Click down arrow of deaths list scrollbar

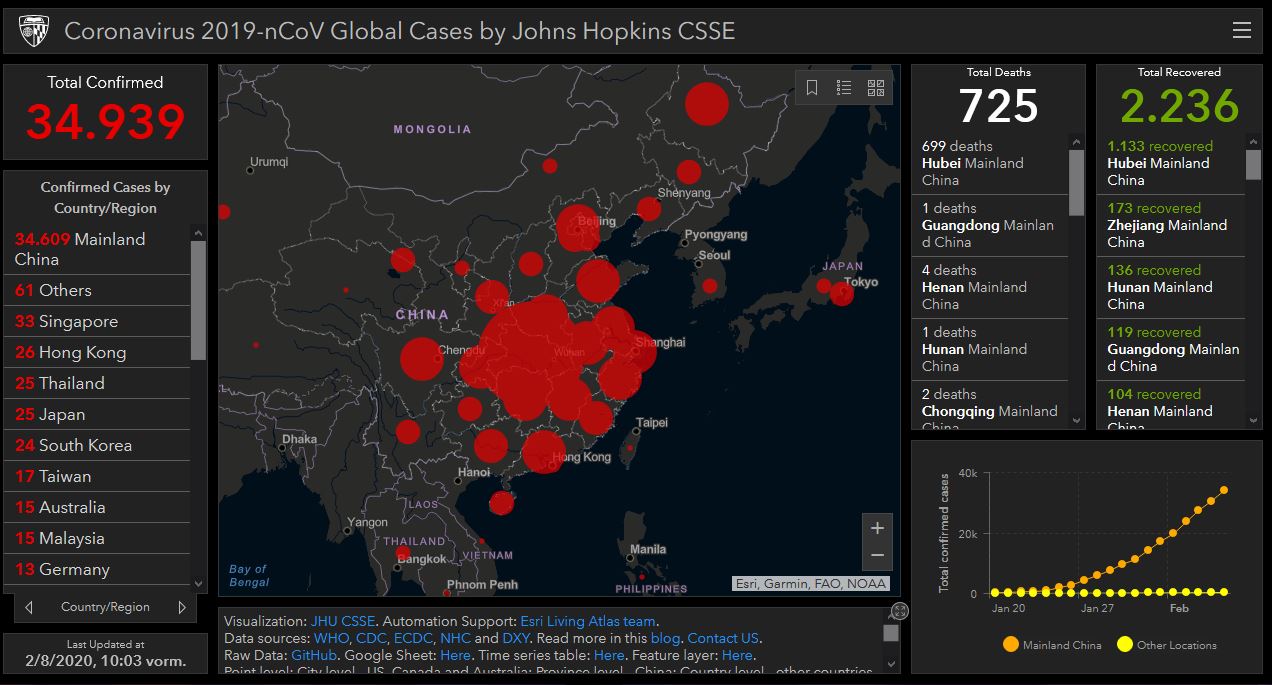pos(1076,421)
